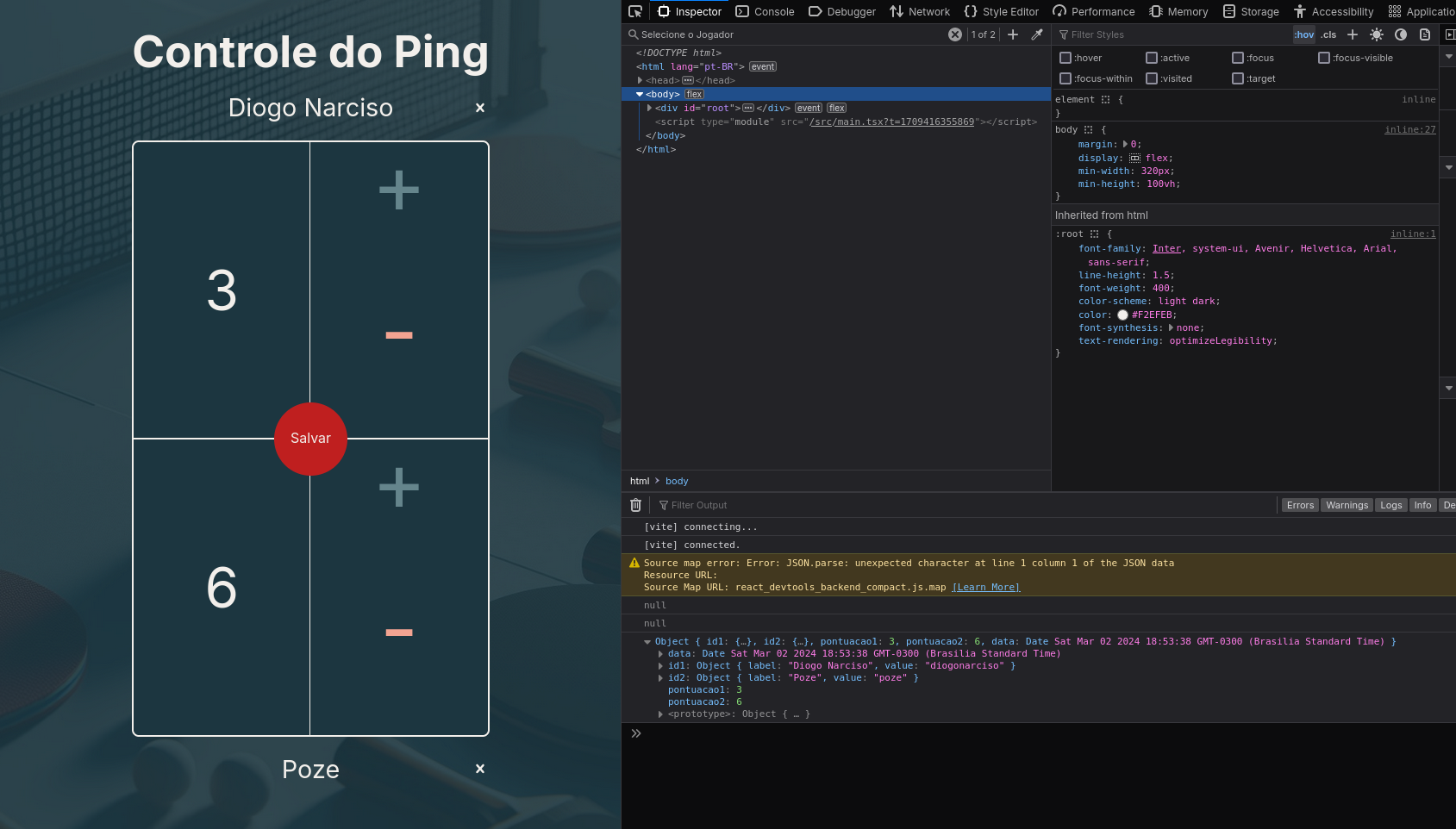
Task: Open the Style Editor tab
Action: coord(1002,11)
